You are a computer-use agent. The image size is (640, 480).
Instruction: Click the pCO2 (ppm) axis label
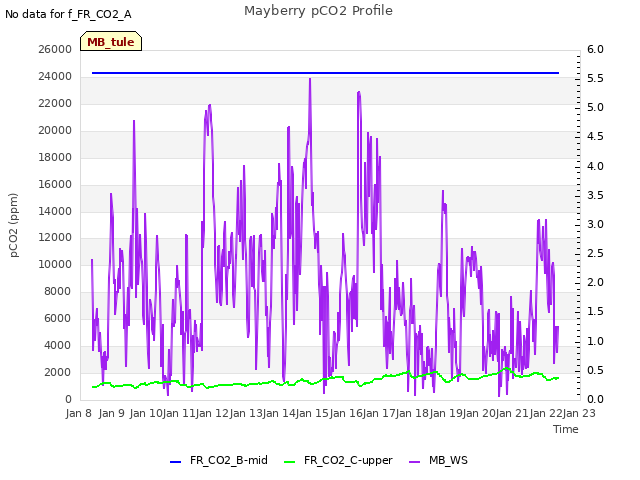tap(14, 225)
